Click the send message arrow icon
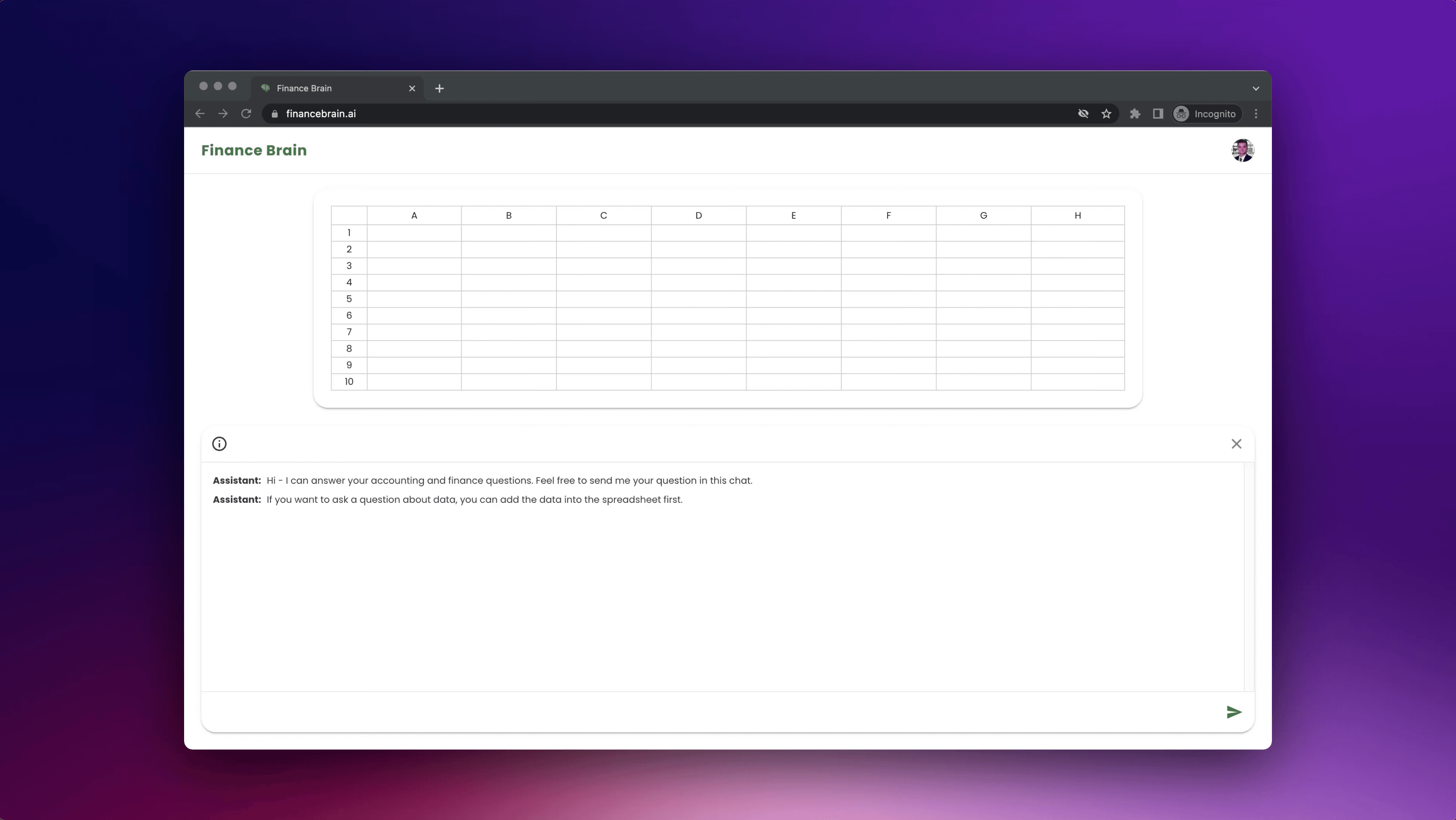The image size is (1456, 820). click(x=1233, y=712)
